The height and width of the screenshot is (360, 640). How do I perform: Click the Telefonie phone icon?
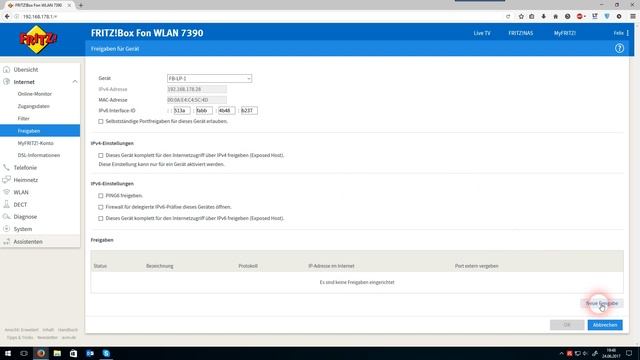tap(7, 168)
